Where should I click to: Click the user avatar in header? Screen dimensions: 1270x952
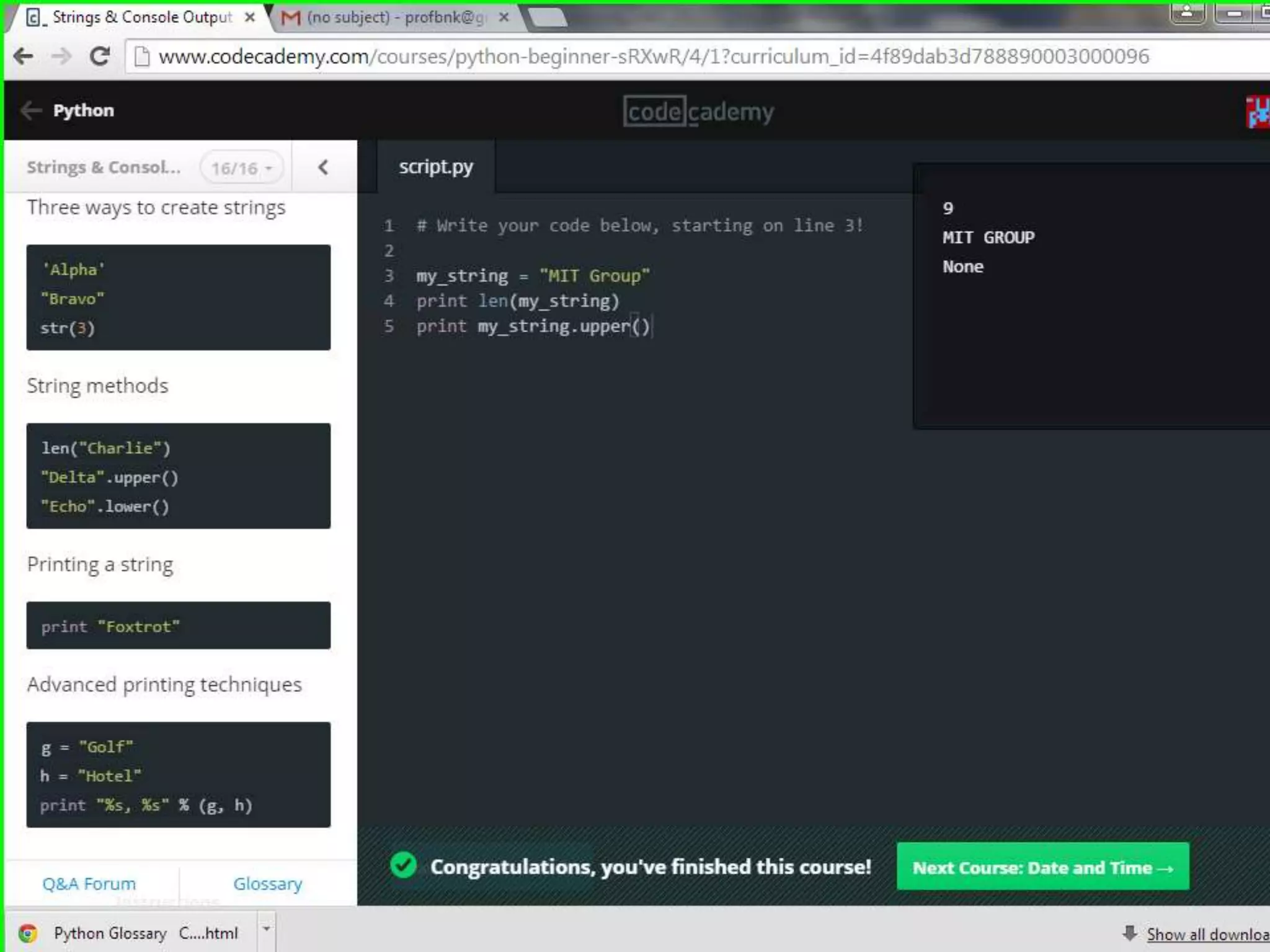1258,113
